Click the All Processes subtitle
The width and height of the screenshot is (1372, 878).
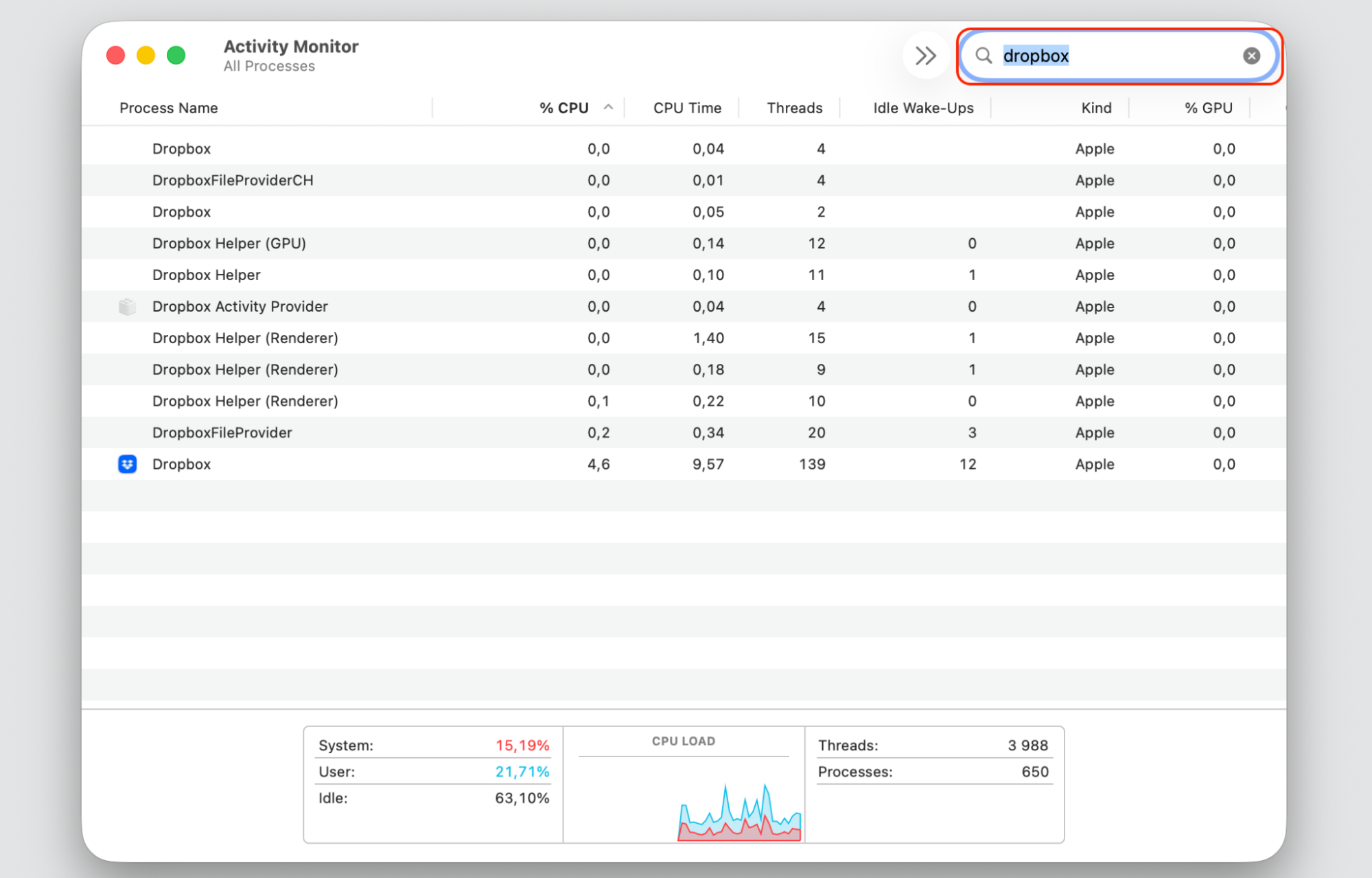pos(269,66)
